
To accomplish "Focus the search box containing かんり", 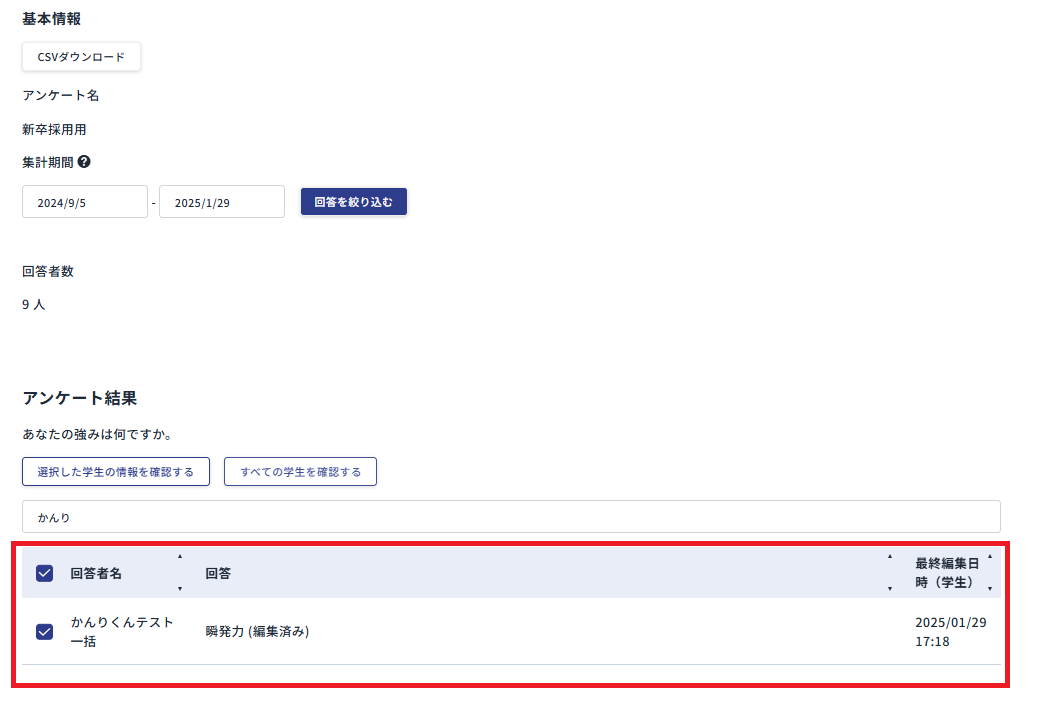I will tap(511, 517).
